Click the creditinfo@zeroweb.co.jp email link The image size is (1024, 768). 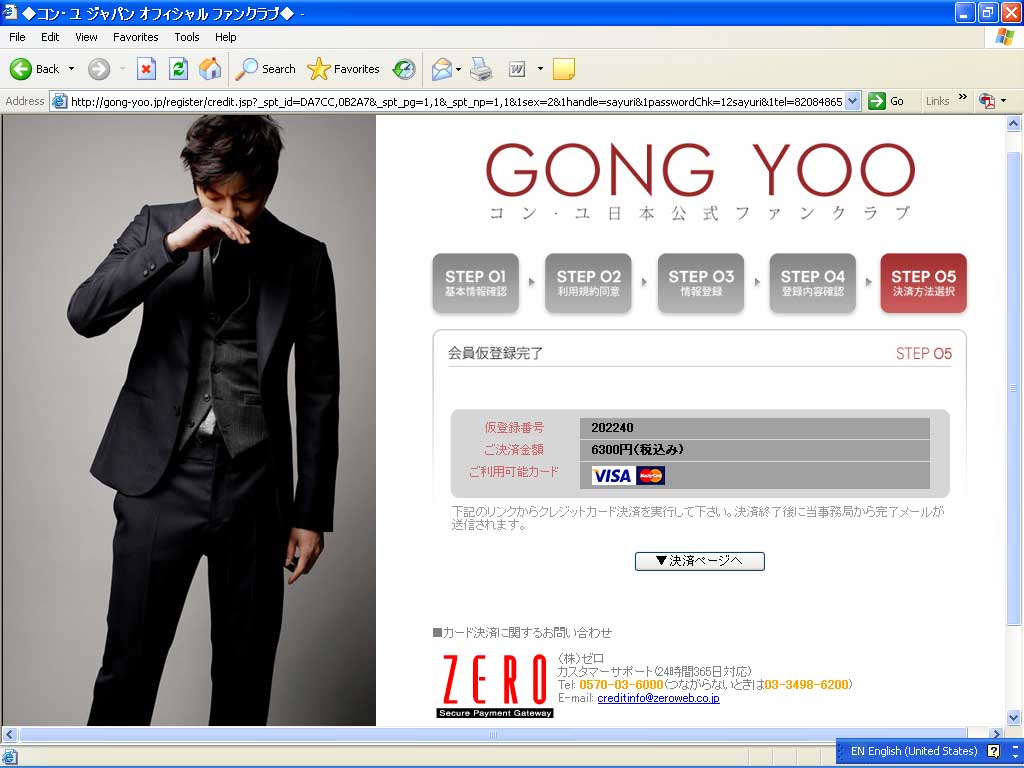click(658, 698)
